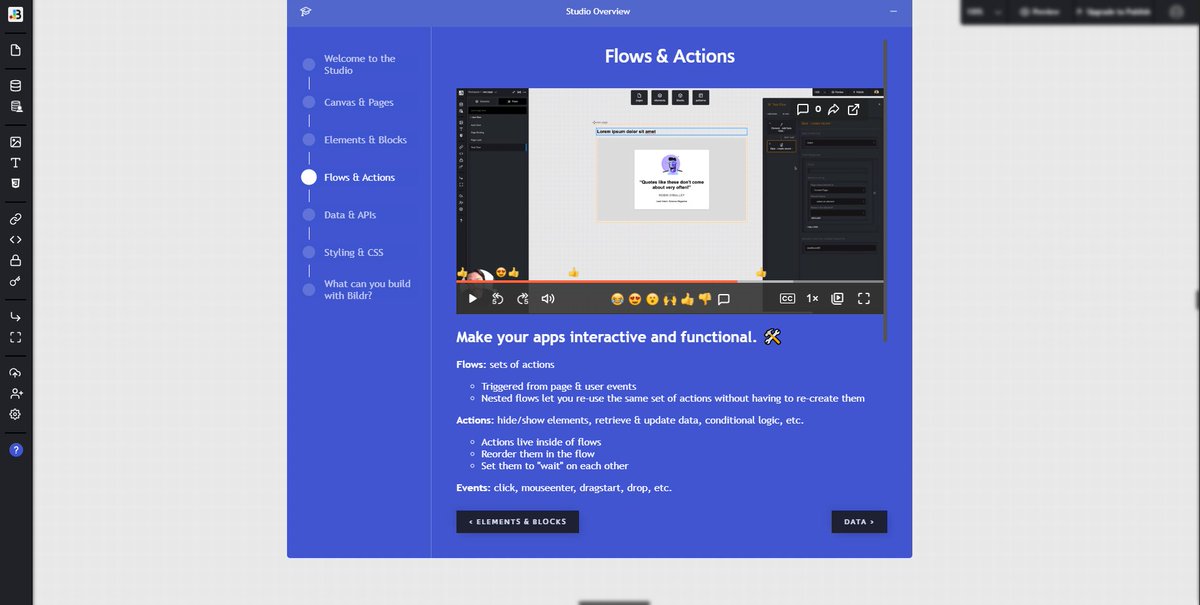The width and height of the screenshot is (1200, 605).
Task: Click the Preview button in the top bar
Action: coord(1040,11)
